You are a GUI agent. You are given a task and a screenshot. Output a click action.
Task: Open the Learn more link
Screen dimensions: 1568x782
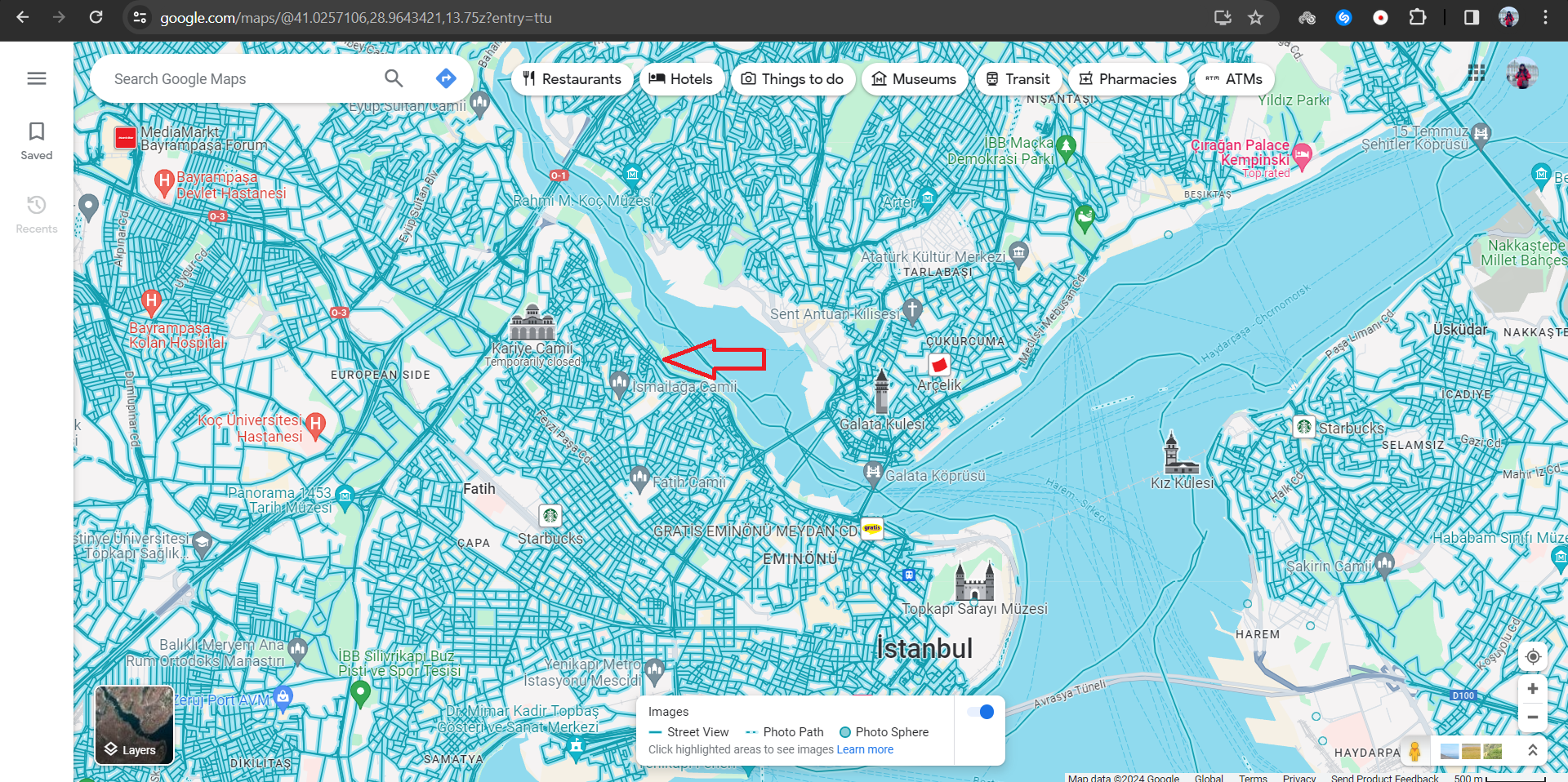click(x=865, y=749)
